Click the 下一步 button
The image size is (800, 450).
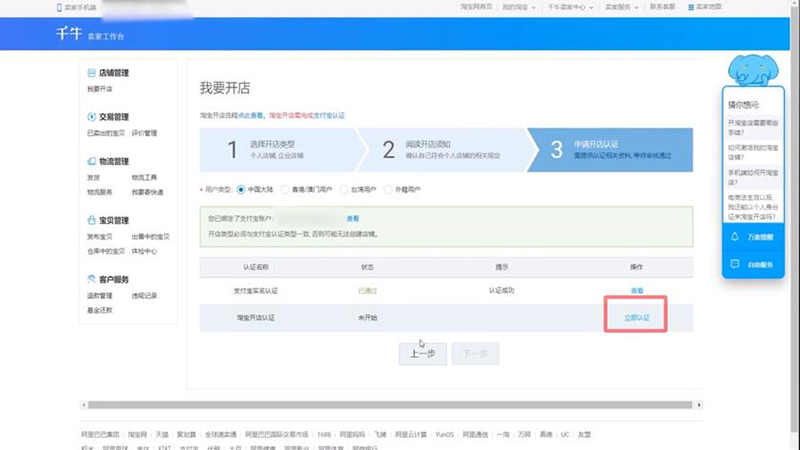[475, 354]
